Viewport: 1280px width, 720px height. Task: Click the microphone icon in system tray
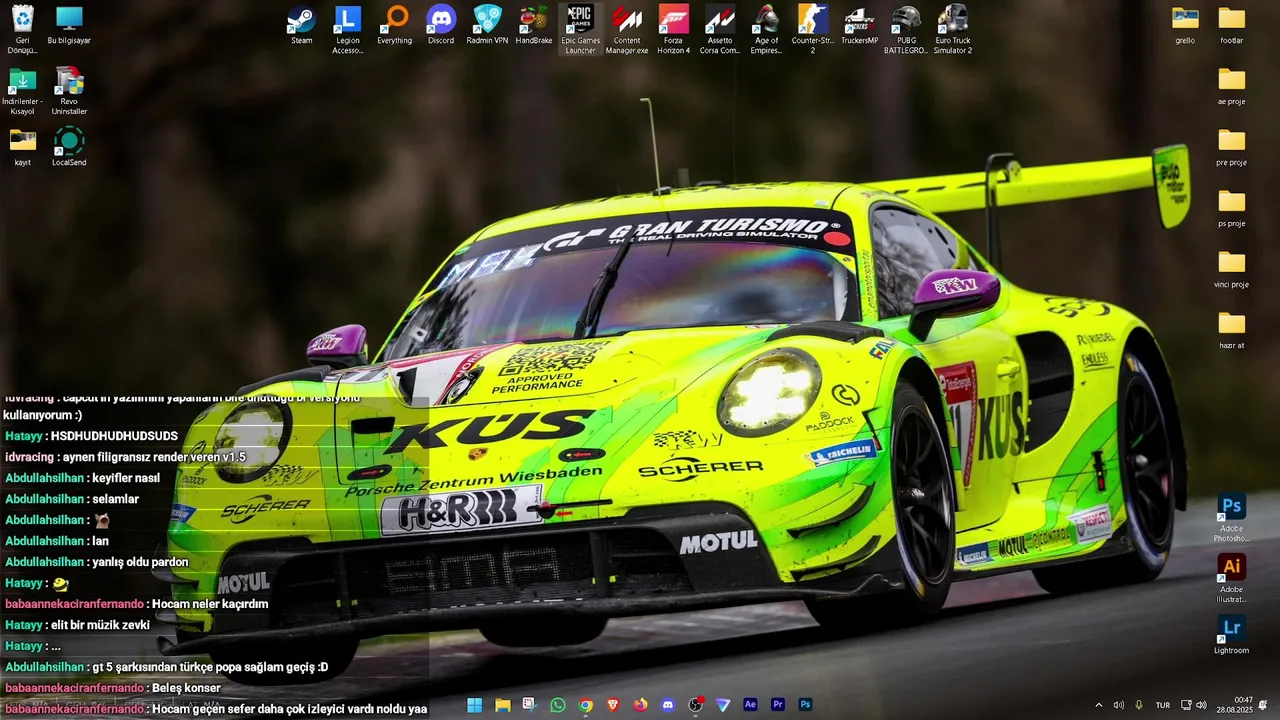click(1139, 705)
